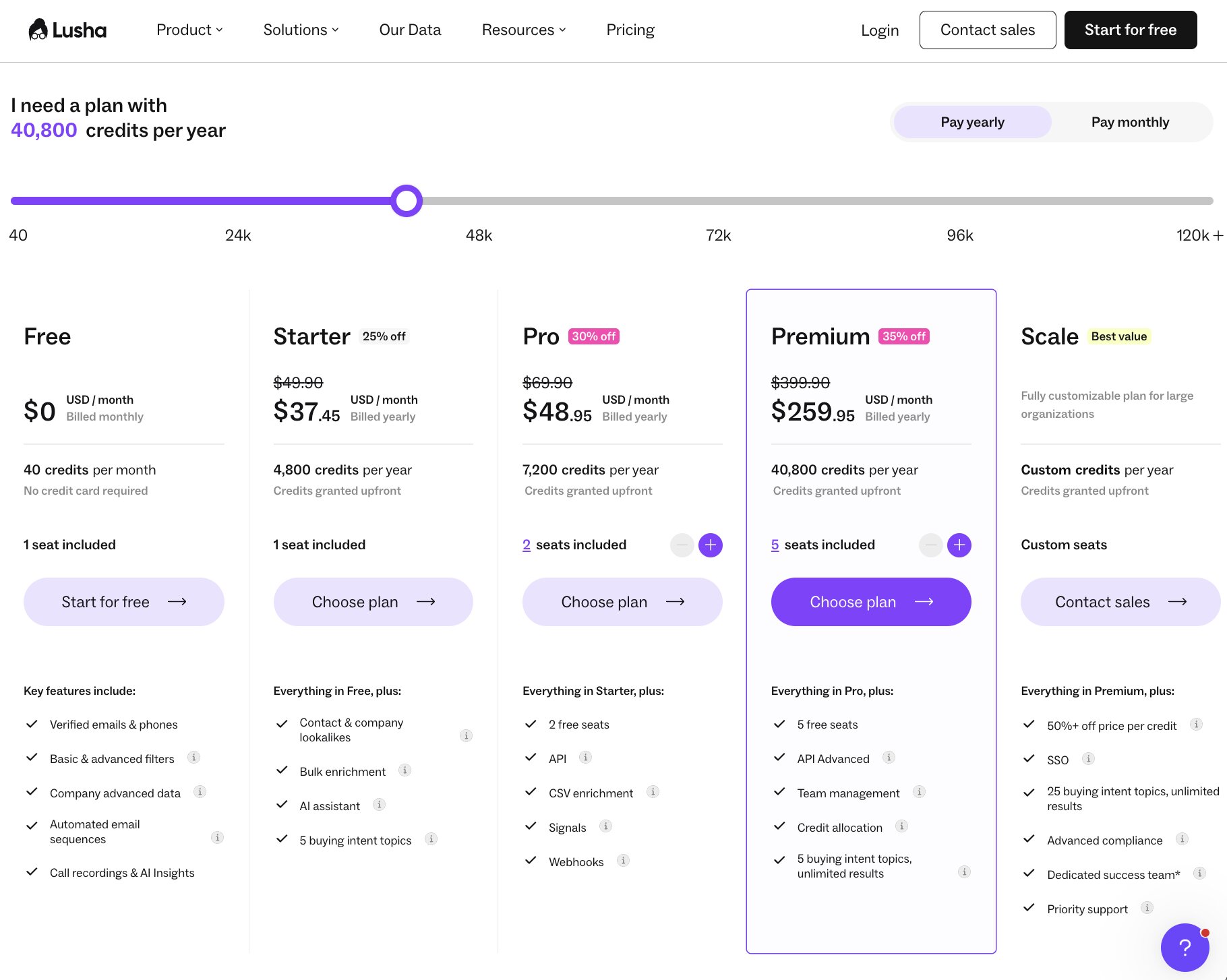1227x980 pixels.
Task: Click Start for free in the header
Action: click(x=1131, y=30)
